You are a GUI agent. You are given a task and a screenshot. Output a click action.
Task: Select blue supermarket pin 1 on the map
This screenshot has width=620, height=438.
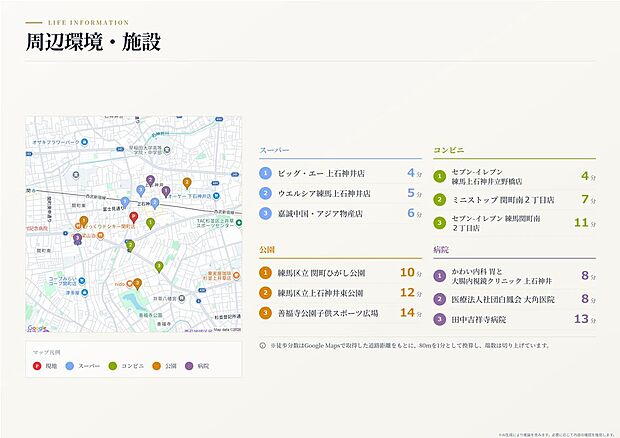click(125, 202)
